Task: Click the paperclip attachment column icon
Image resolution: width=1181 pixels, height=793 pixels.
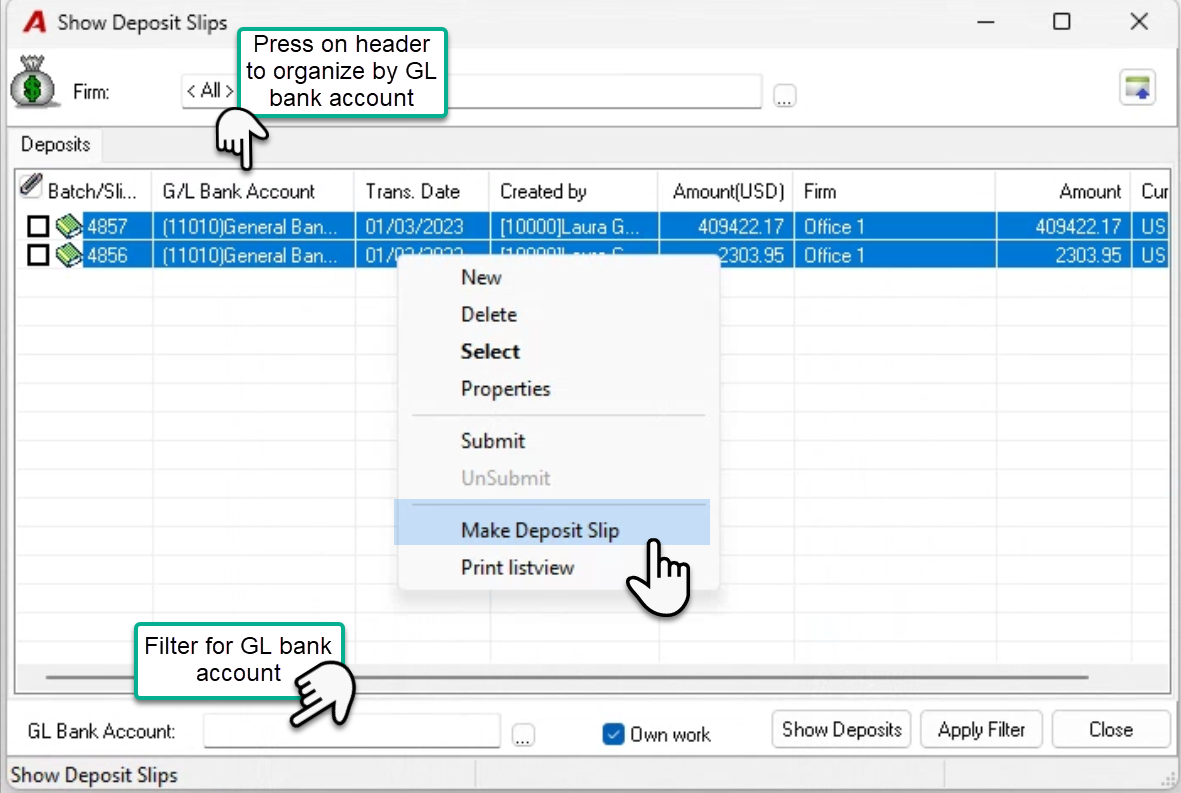Action: click(30, 185)
